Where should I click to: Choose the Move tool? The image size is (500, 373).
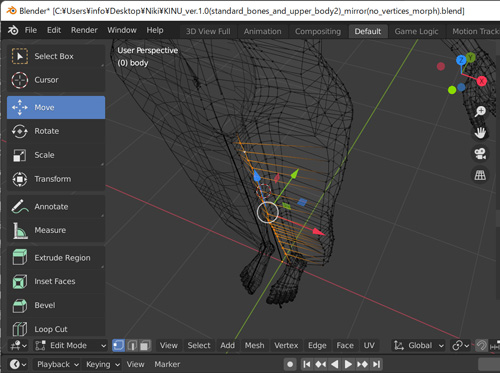(x=56, y=107)
